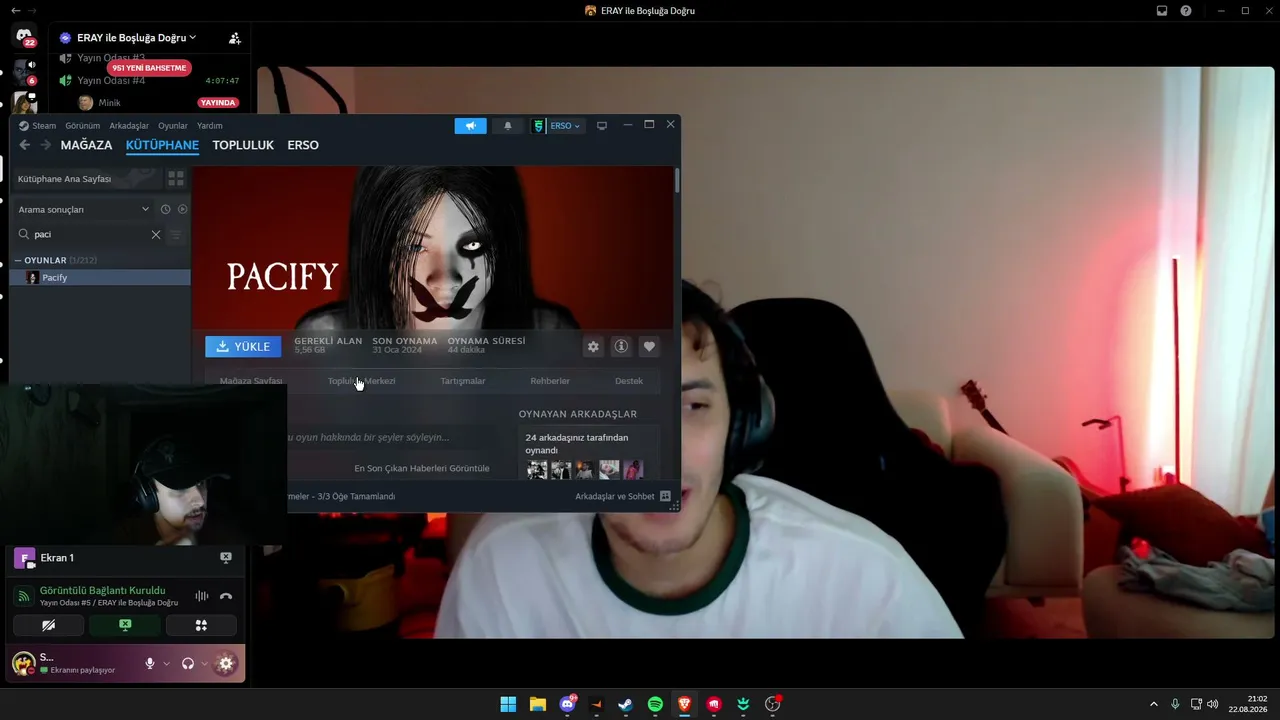Go forward with Steam's right arrow

pos(45,145)
